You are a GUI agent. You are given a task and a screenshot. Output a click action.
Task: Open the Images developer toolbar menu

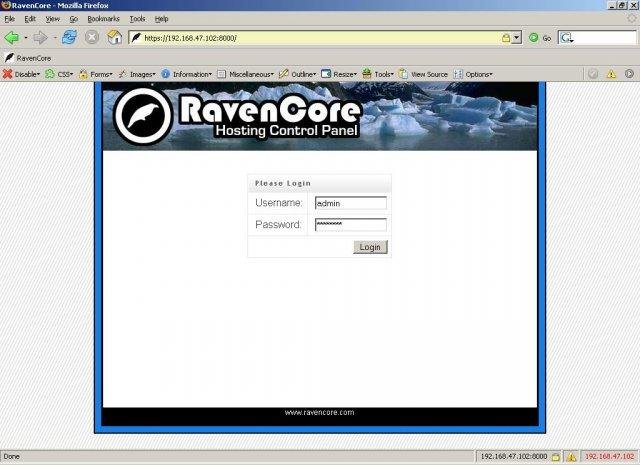(137, 74)
